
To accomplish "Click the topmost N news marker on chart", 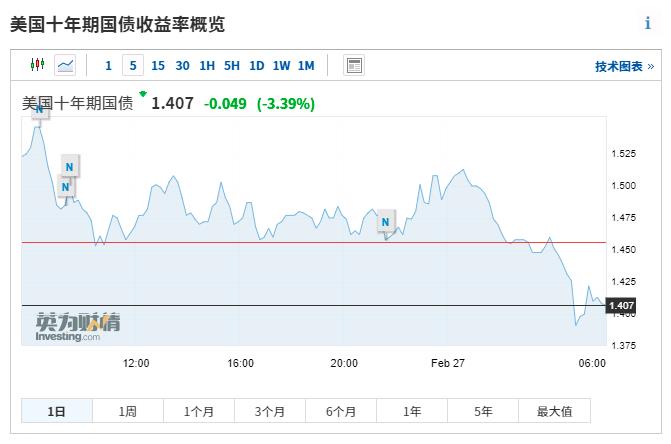I will (39, 109).
